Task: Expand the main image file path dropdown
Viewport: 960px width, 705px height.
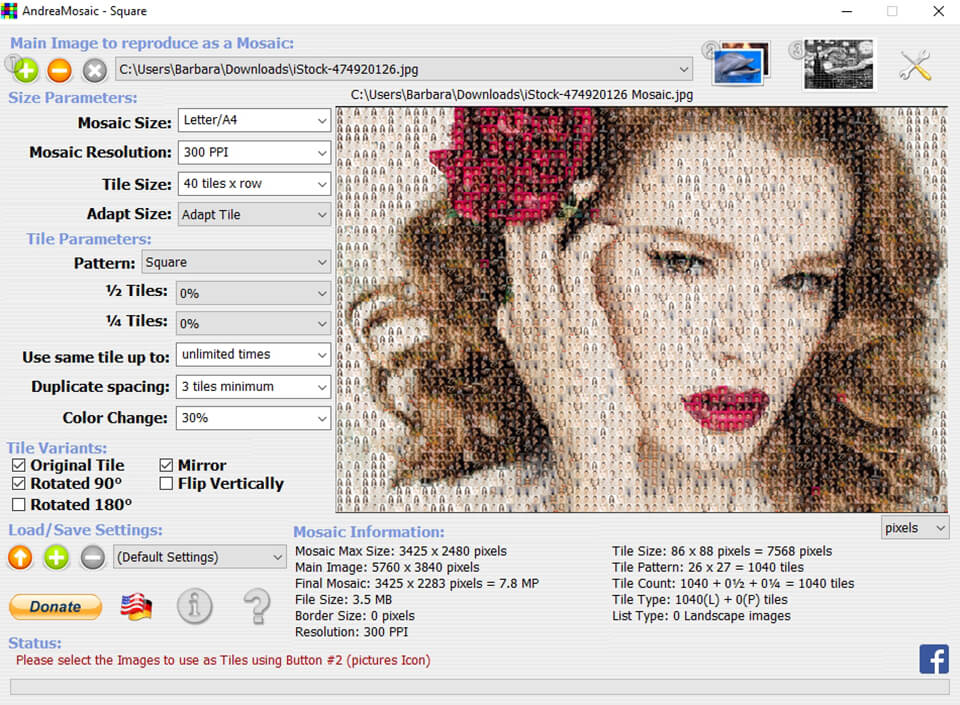Action: click(404, 69)
